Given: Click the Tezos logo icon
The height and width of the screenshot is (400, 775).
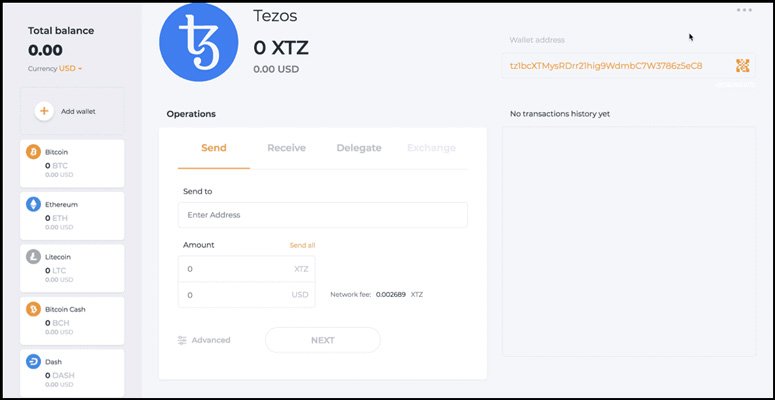Looking at the screenshot, I should tap(199, 42).
